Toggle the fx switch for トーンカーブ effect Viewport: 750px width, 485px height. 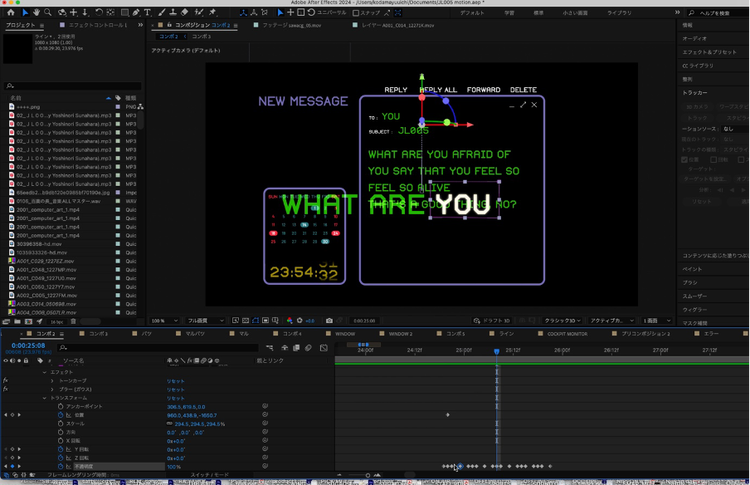[6, 380]
